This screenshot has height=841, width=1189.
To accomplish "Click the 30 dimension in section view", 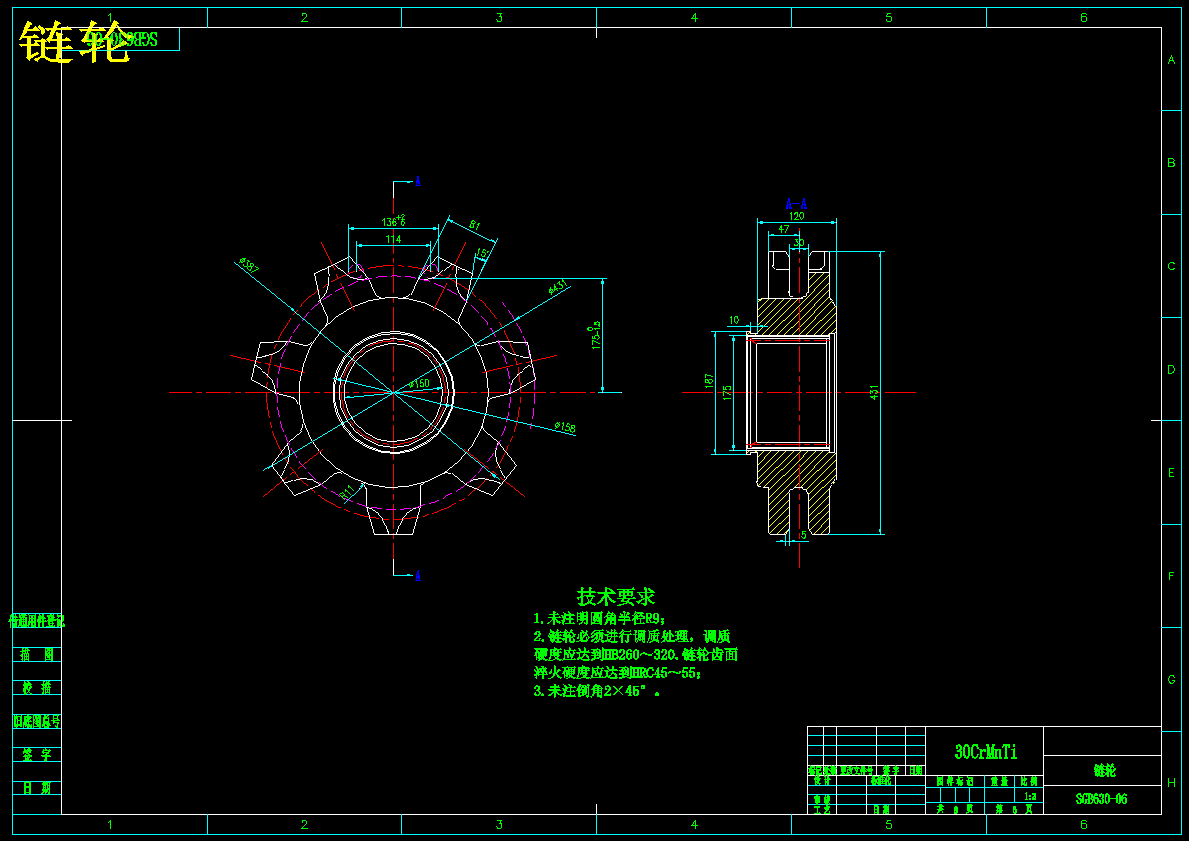I will pyautogui.click(x=798, y=243).
